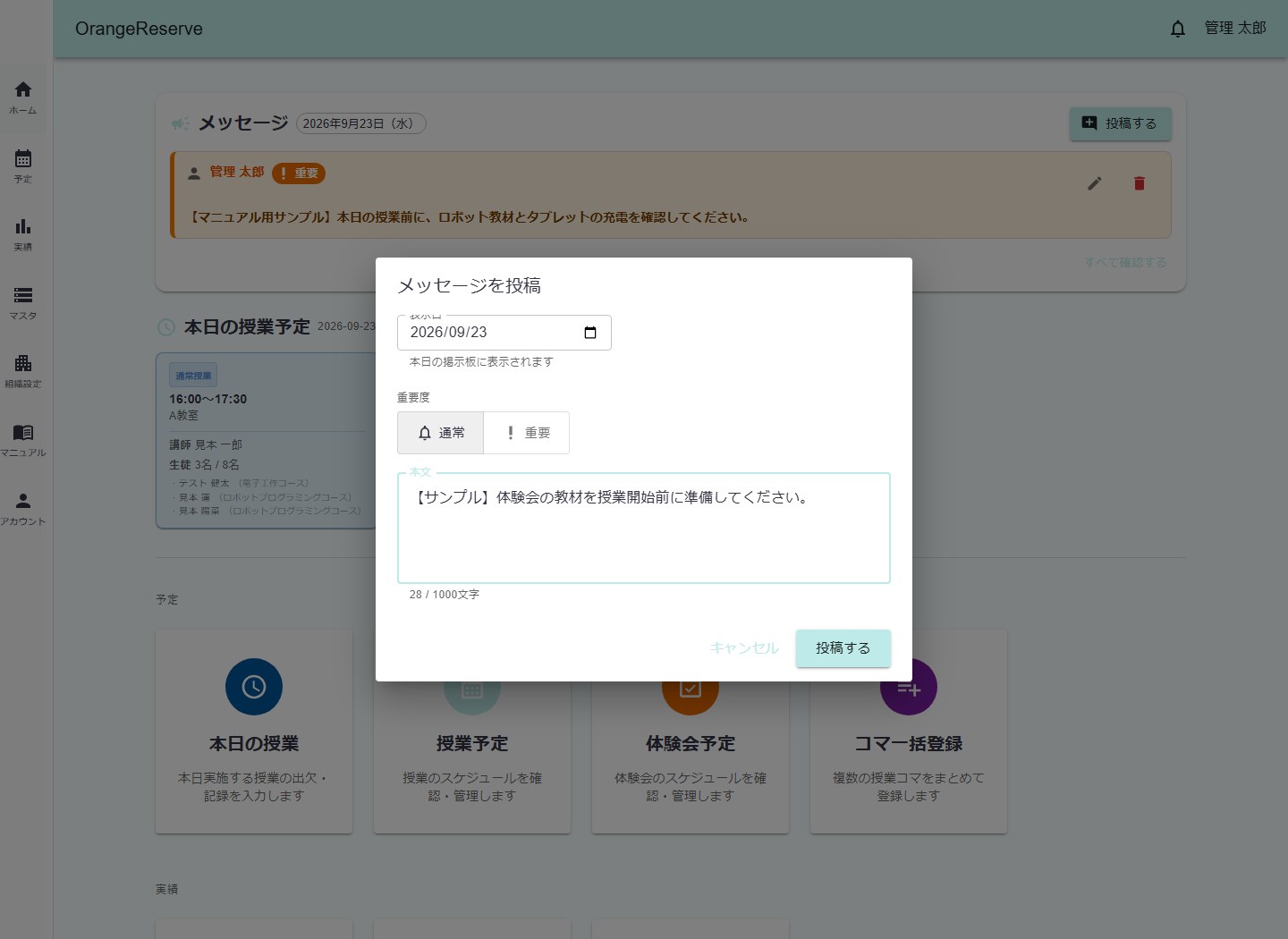The height and width of the screenshot is (939, 1288).
Task: Open 予定 calendar in the sidebar
Action: coord(23,166)
